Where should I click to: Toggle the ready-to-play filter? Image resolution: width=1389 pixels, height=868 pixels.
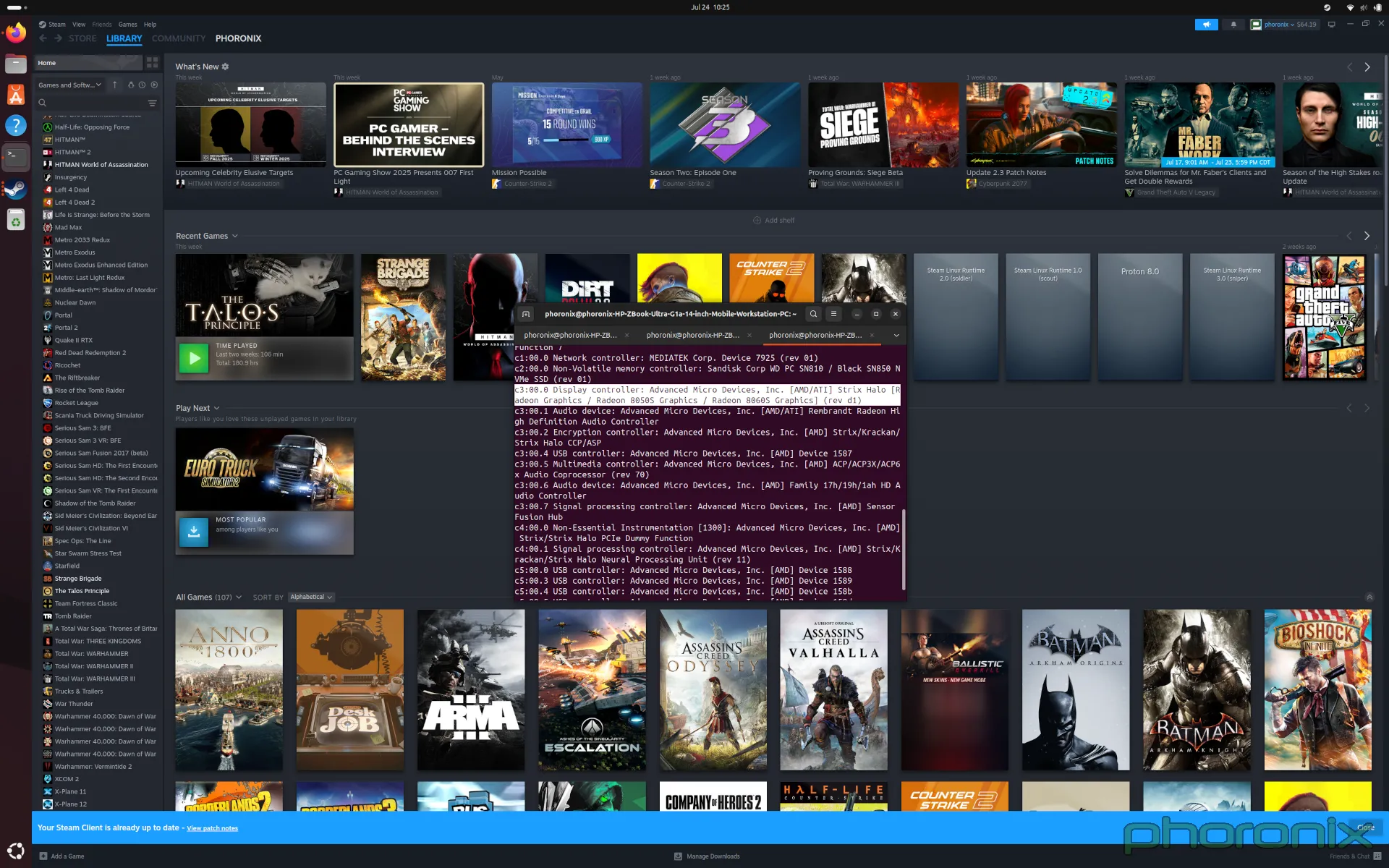tap(154, 85)
